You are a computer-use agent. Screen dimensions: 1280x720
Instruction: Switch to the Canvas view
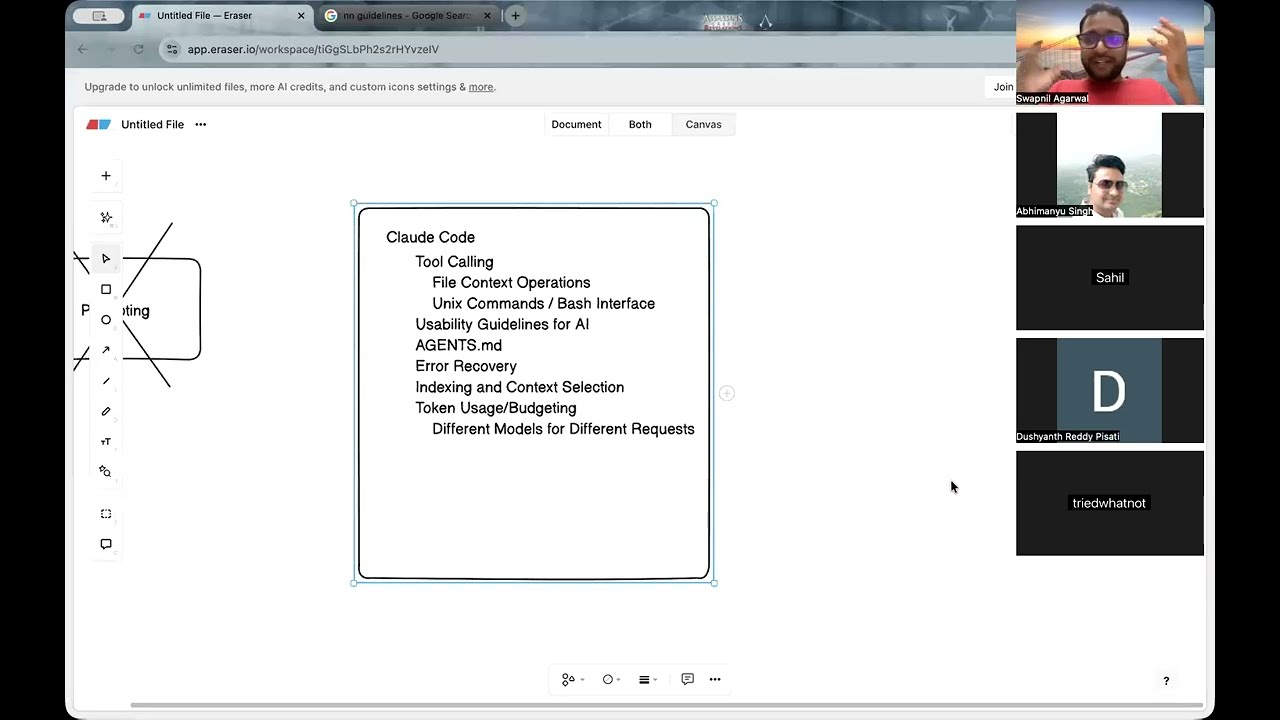pos(704,125)
